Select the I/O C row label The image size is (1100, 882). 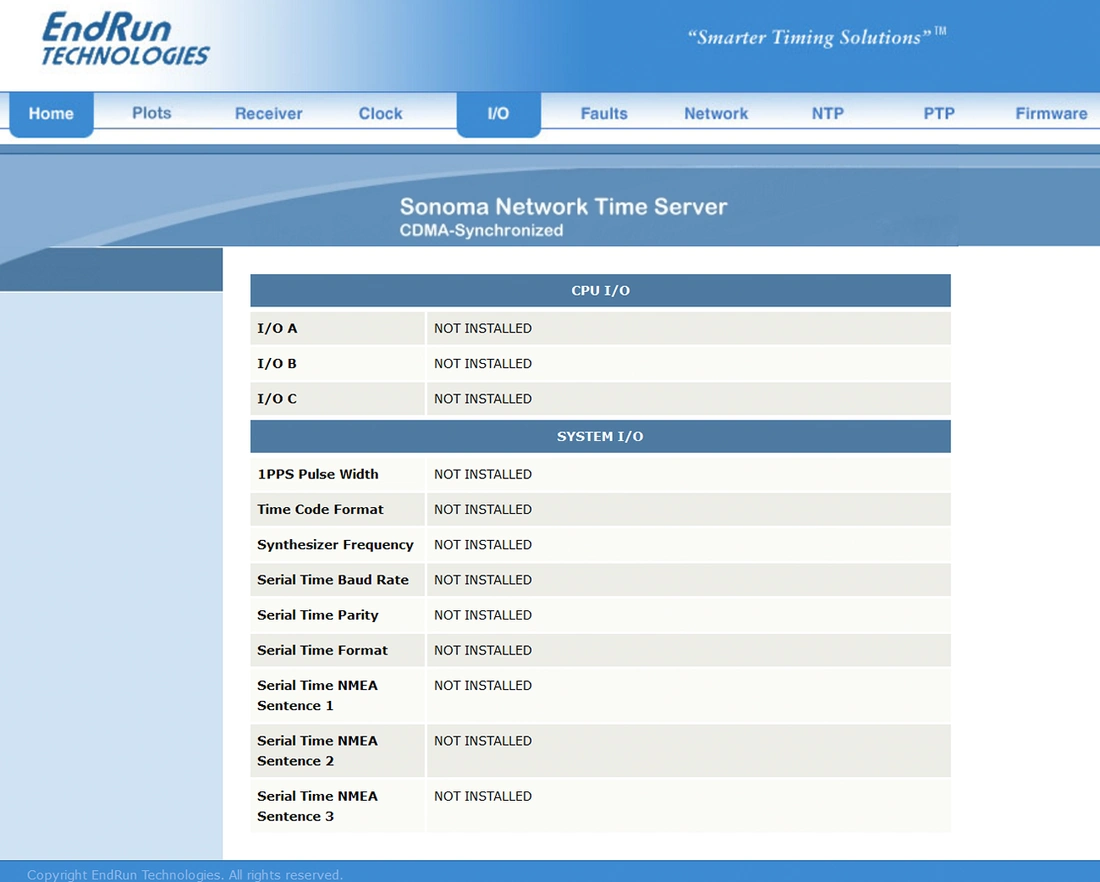277,399
